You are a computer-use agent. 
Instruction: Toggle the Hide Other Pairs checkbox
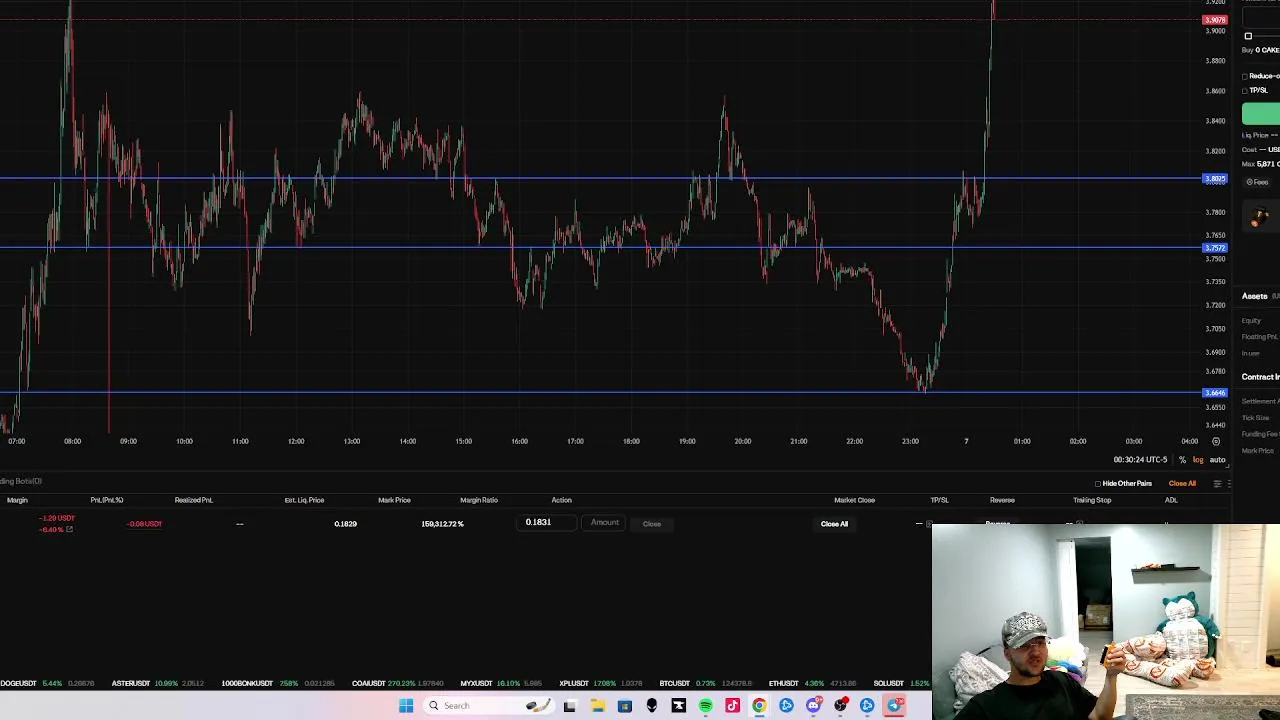tap(1097, 484)
